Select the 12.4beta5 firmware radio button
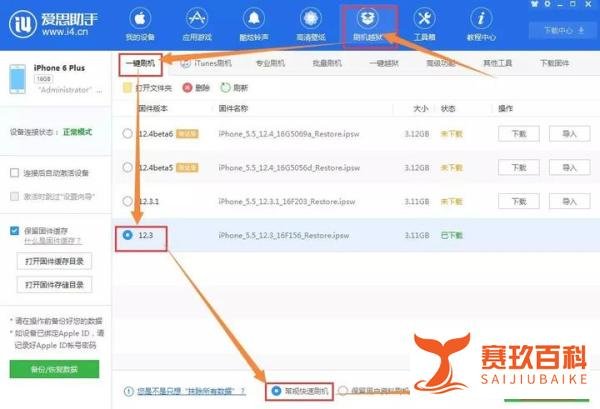The image size is (600, 409). coord(127,167)
